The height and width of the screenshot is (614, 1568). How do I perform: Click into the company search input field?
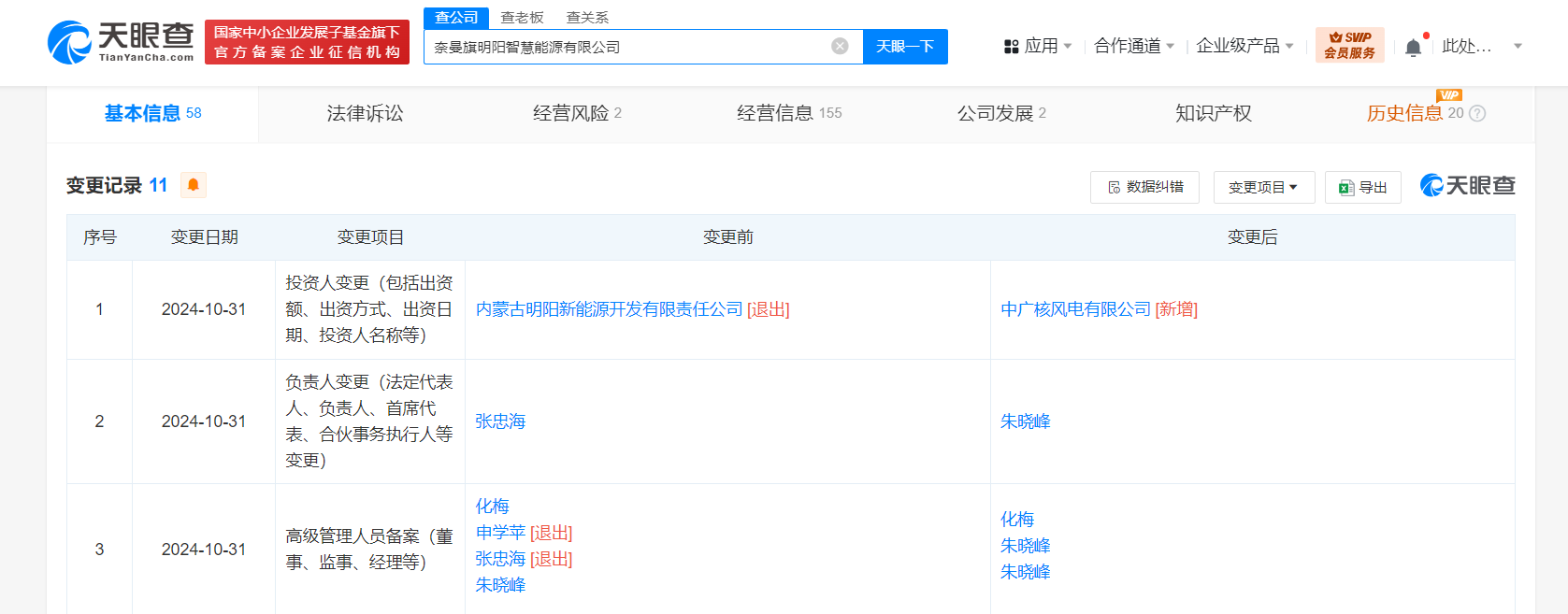pos(626,47)
